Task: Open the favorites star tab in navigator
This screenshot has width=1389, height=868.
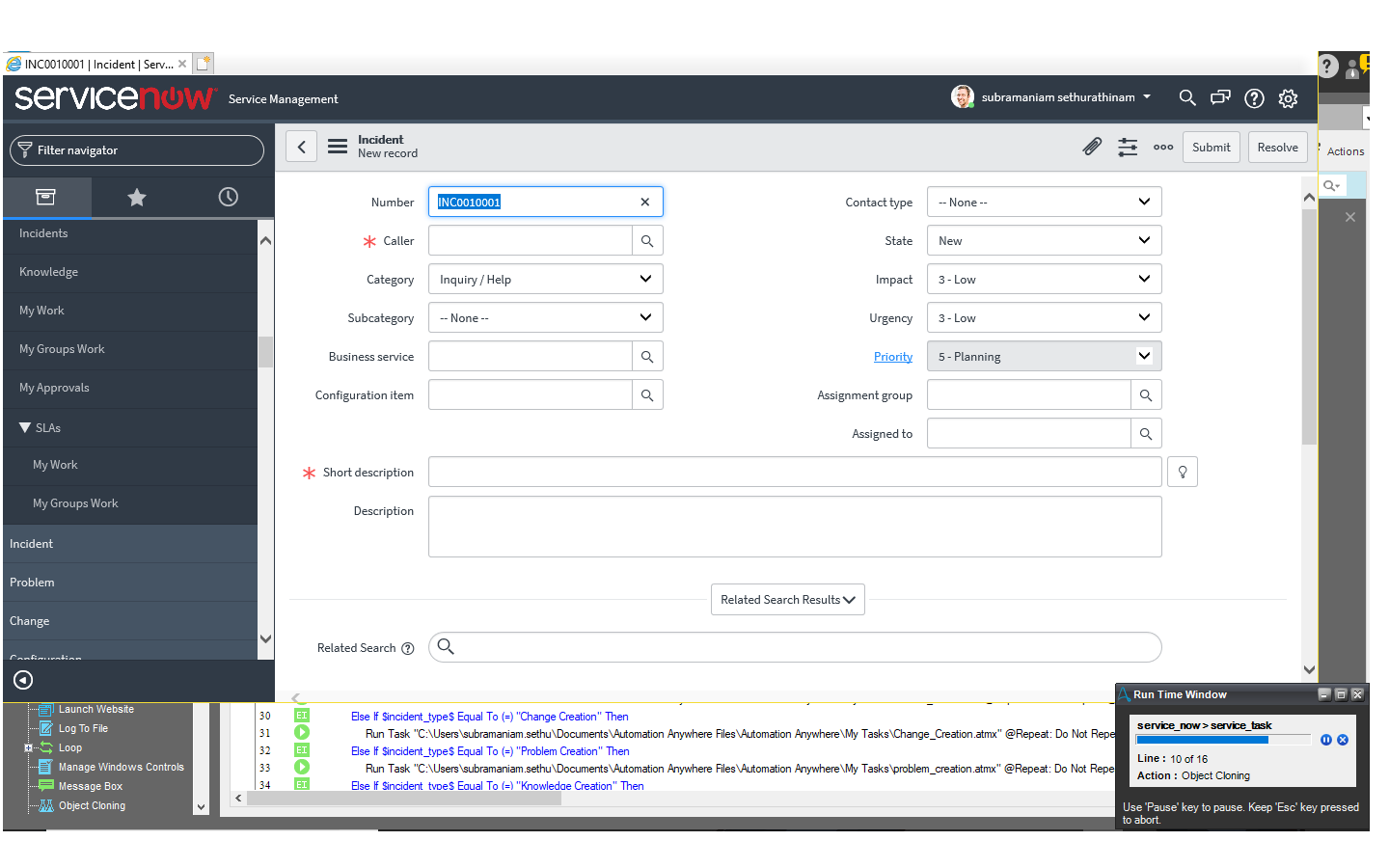Action: tap(137, 197)
